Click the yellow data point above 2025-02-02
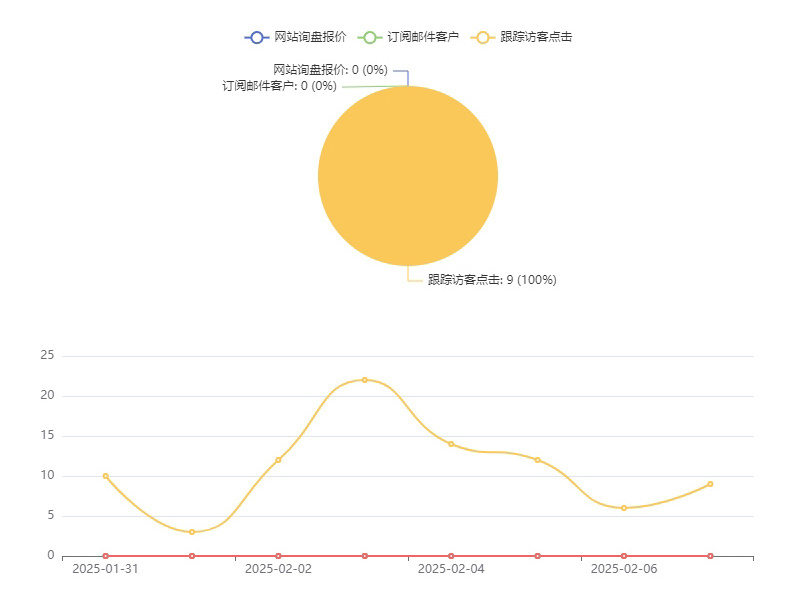 click(278, 460)
